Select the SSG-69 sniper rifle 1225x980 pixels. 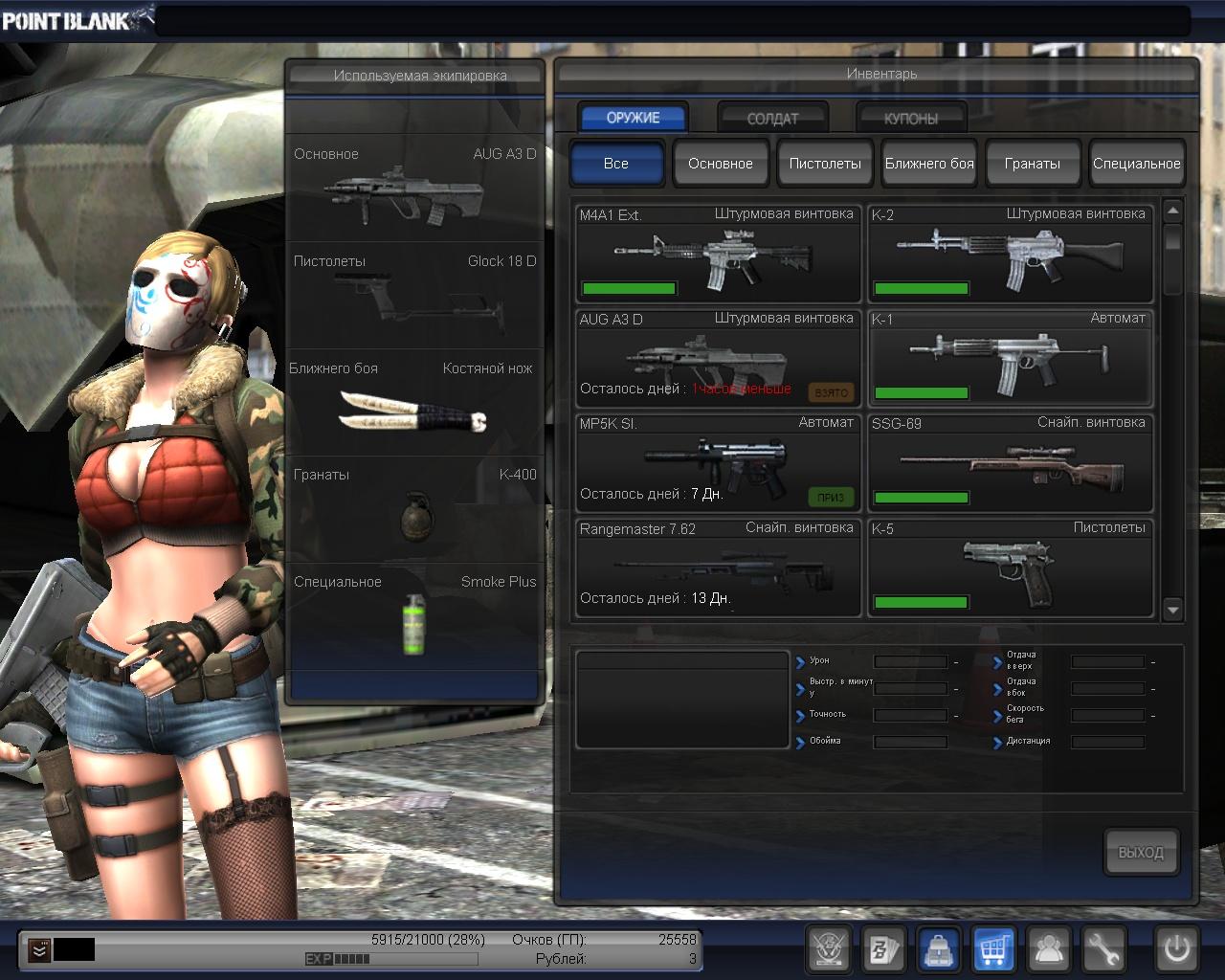[x=1010, y=463]
